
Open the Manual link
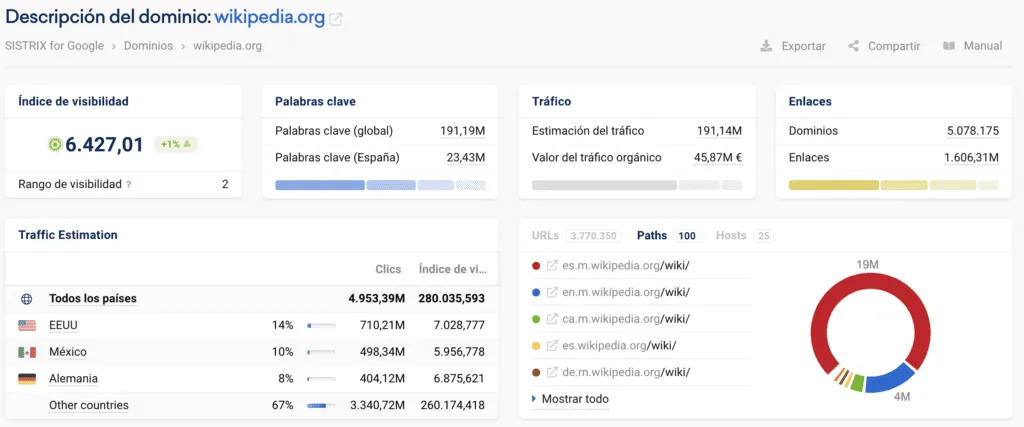[x=972, y=46]
